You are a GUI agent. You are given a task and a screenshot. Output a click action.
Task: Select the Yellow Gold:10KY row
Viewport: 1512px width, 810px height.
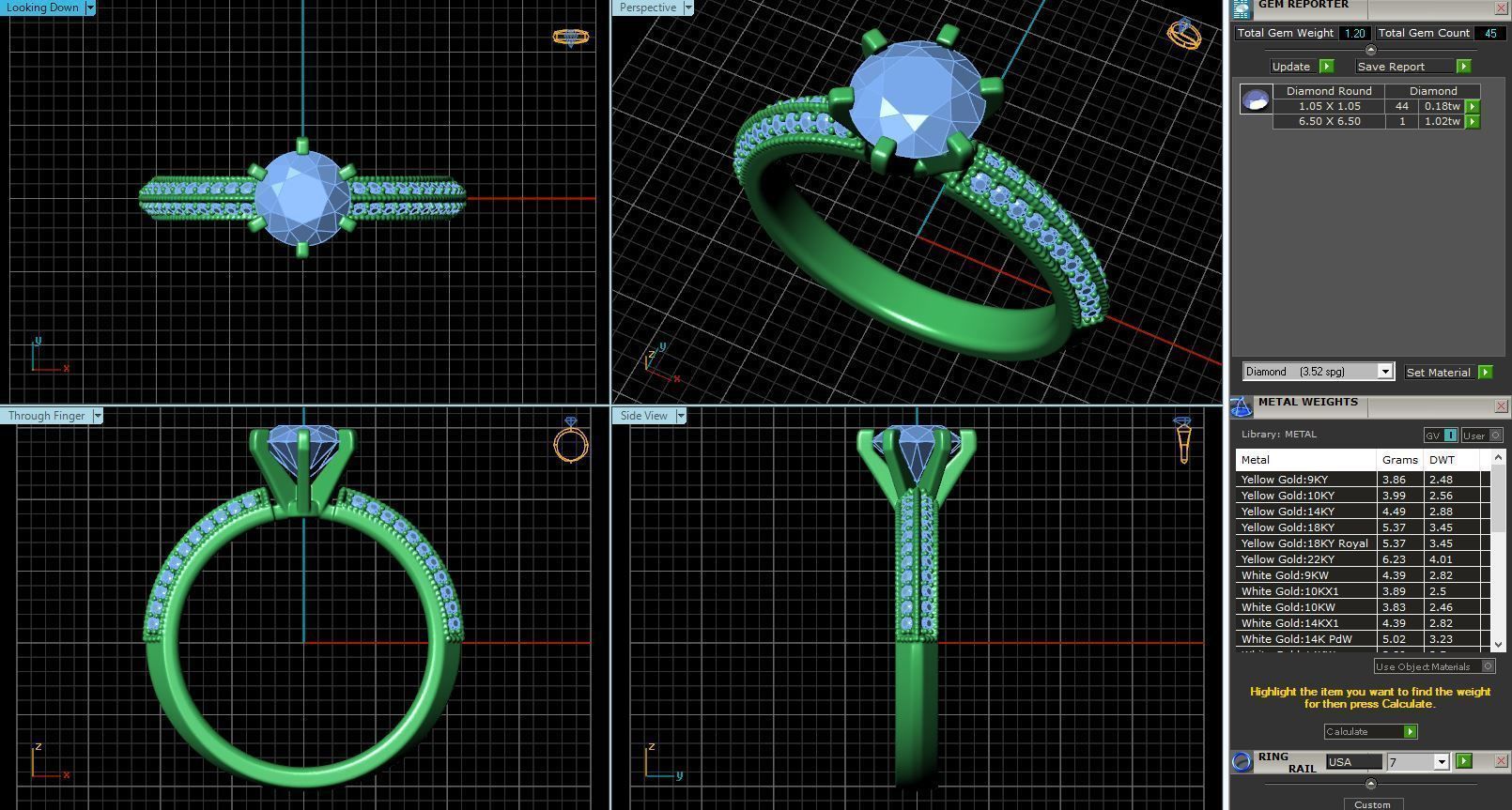pos(1363,496)
